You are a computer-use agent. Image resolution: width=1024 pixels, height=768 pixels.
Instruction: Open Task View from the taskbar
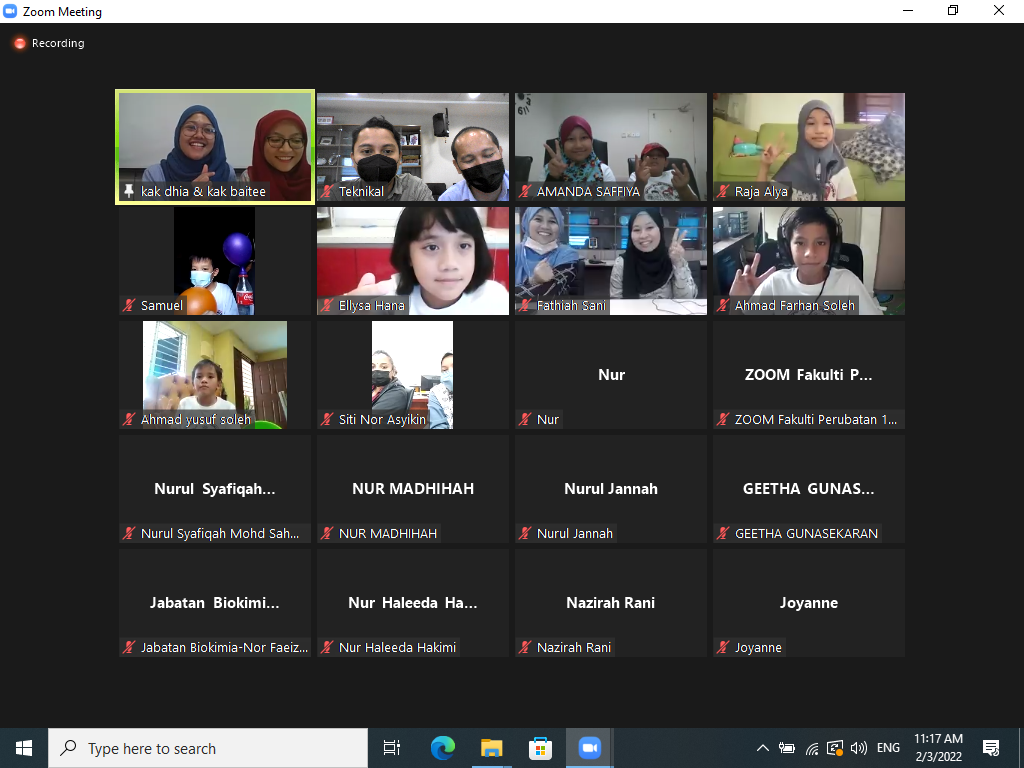[392, 748]
